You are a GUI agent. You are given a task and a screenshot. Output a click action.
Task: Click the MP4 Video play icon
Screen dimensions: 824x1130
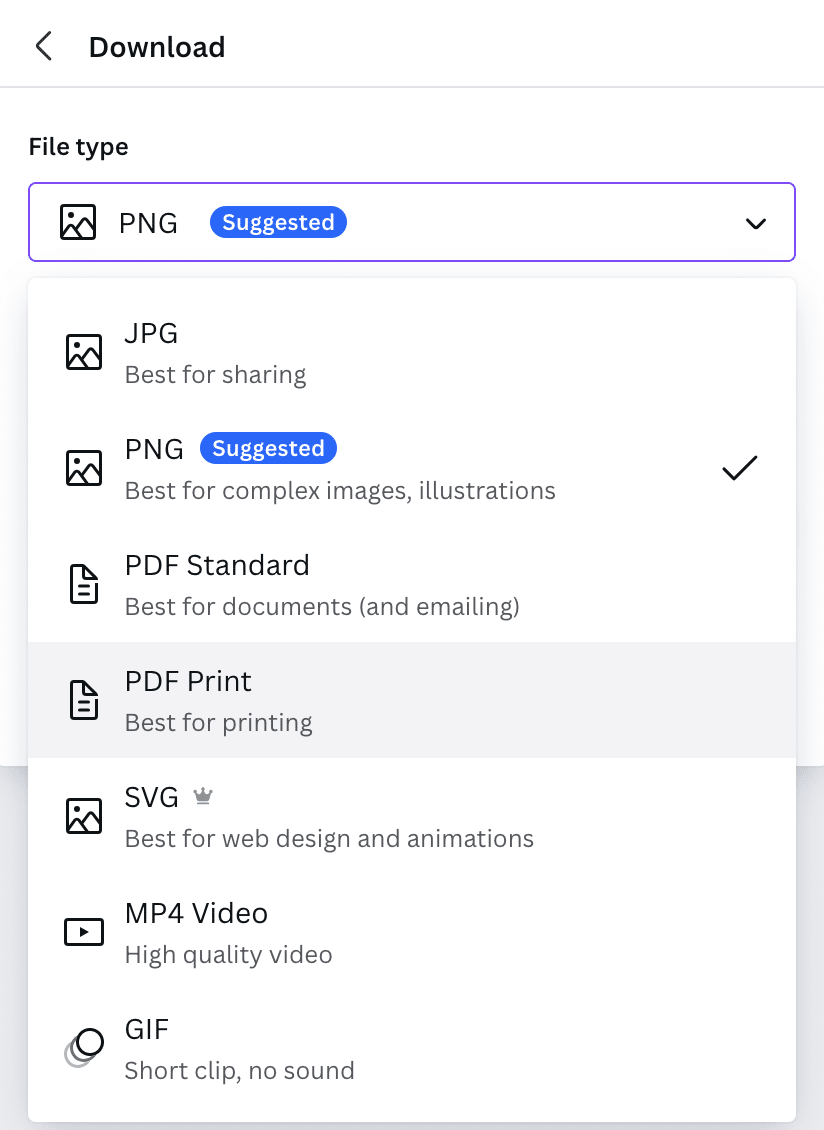tap(84, 932)
